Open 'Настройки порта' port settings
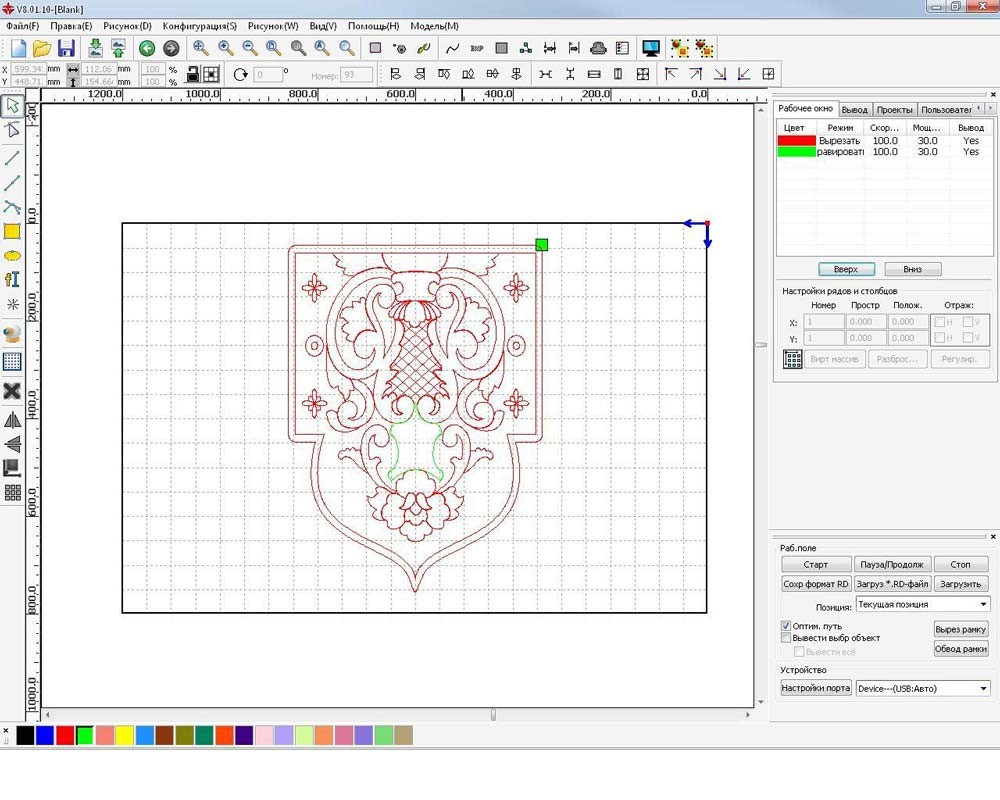This screenshot has width=1000, height=800. (x=816, y=688)
